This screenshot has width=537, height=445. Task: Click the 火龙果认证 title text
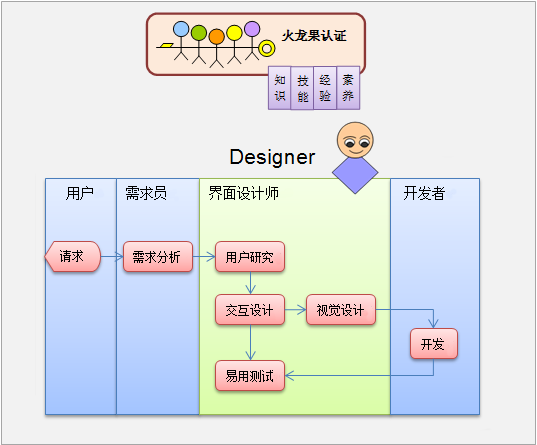point(314,36)
